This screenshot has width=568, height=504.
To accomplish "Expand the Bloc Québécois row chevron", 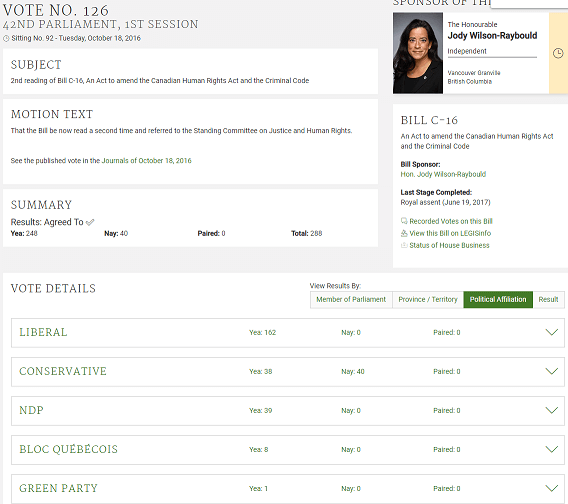I will (551, 449).
